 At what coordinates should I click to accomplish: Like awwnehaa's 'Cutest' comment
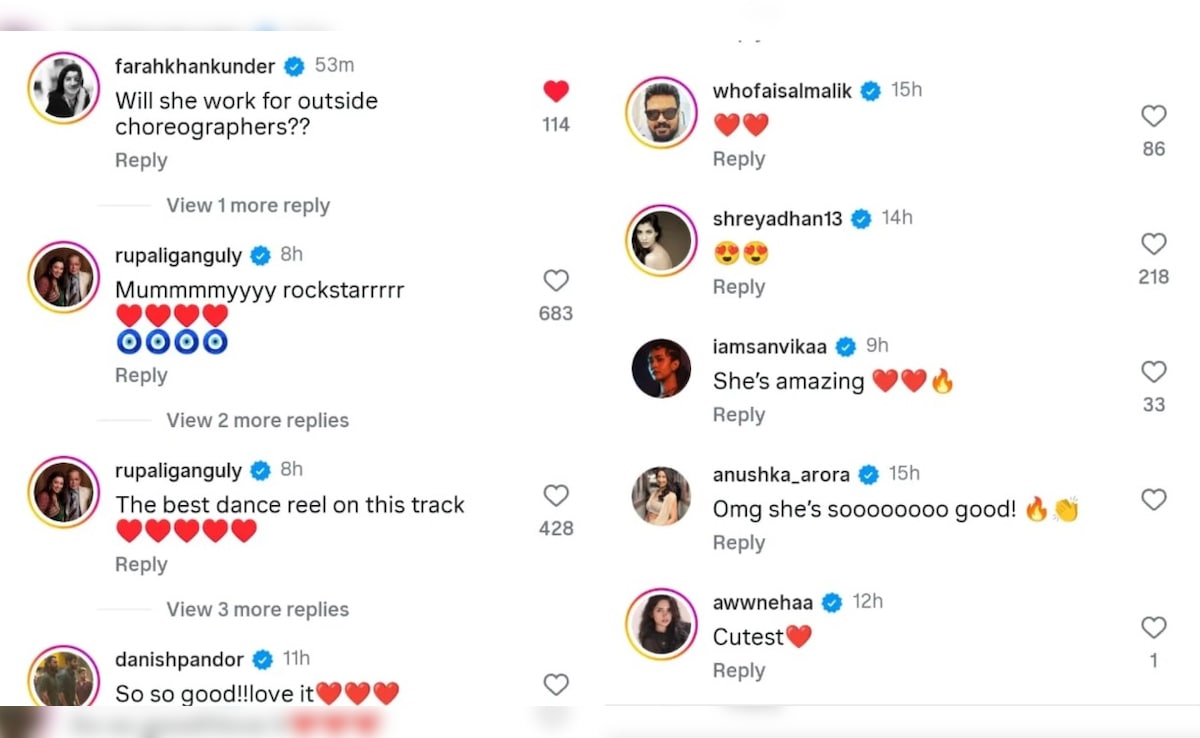1154,628
